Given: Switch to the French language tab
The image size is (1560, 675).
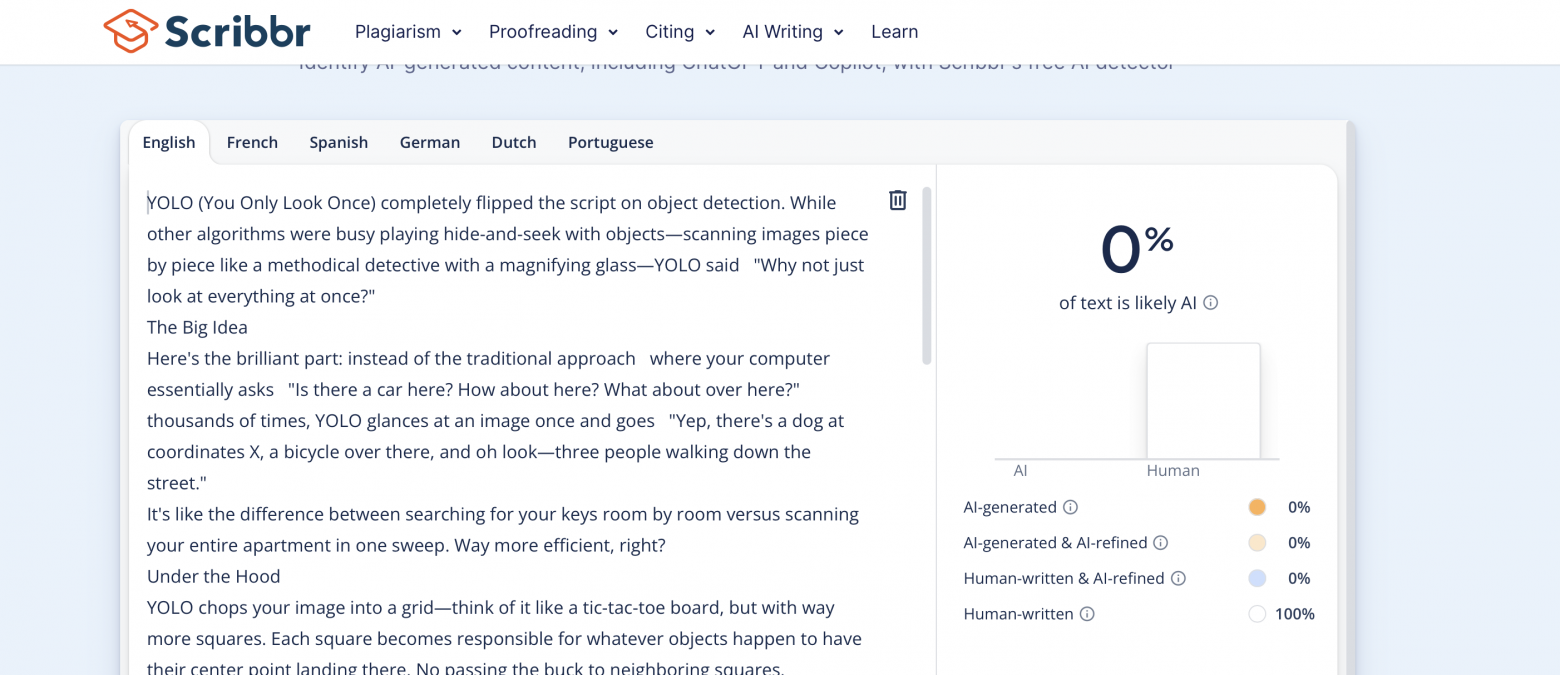Looking at the screenshot, I should (x=252, y=142).
